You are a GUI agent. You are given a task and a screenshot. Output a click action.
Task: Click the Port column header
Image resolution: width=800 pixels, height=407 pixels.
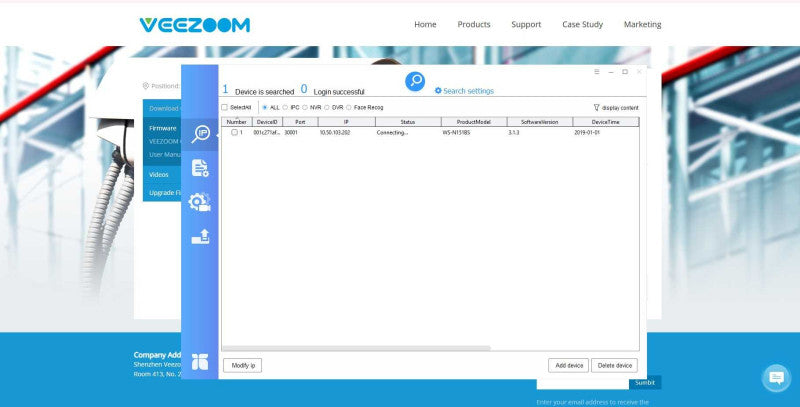[x=301, y=122]
